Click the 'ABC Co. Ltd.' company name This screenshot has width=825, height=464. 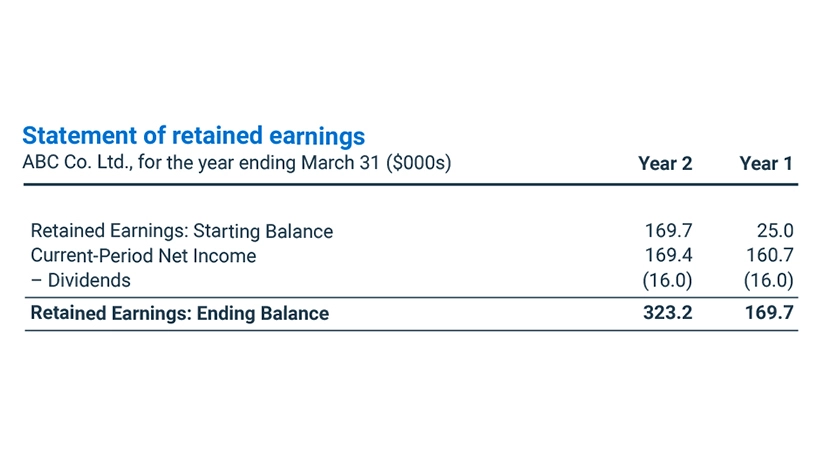point(68,162)
